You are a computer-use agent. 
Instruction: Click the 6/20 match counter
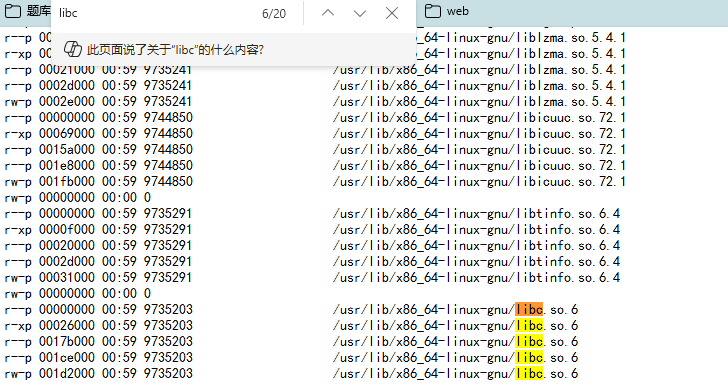tap(274, 13)
